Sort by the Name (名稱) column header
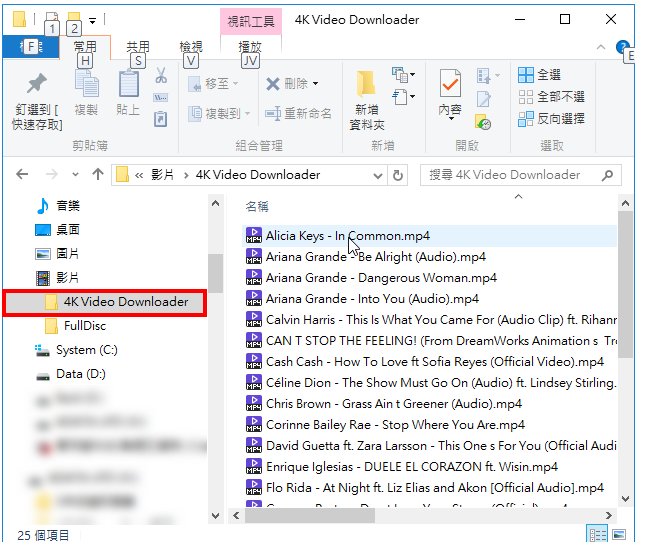The width and height of the screenshot is (651, 542). click(x=257, y=206)
